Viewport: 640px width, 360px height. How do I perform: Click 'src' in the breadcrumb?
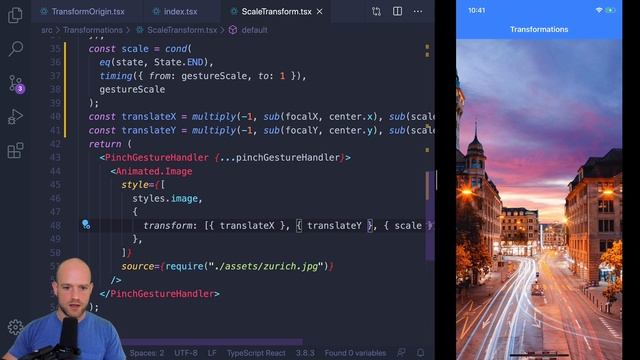pyautogui.click(x=47, y=30)
